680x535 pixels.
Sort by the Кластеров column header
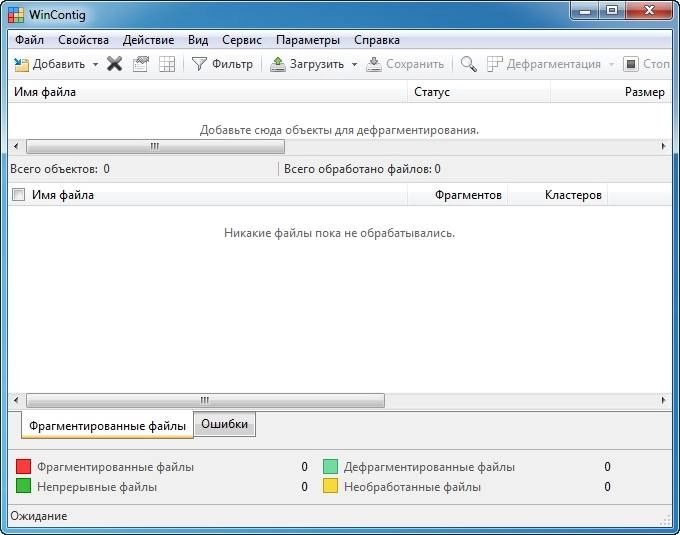(x=557, y=195)
